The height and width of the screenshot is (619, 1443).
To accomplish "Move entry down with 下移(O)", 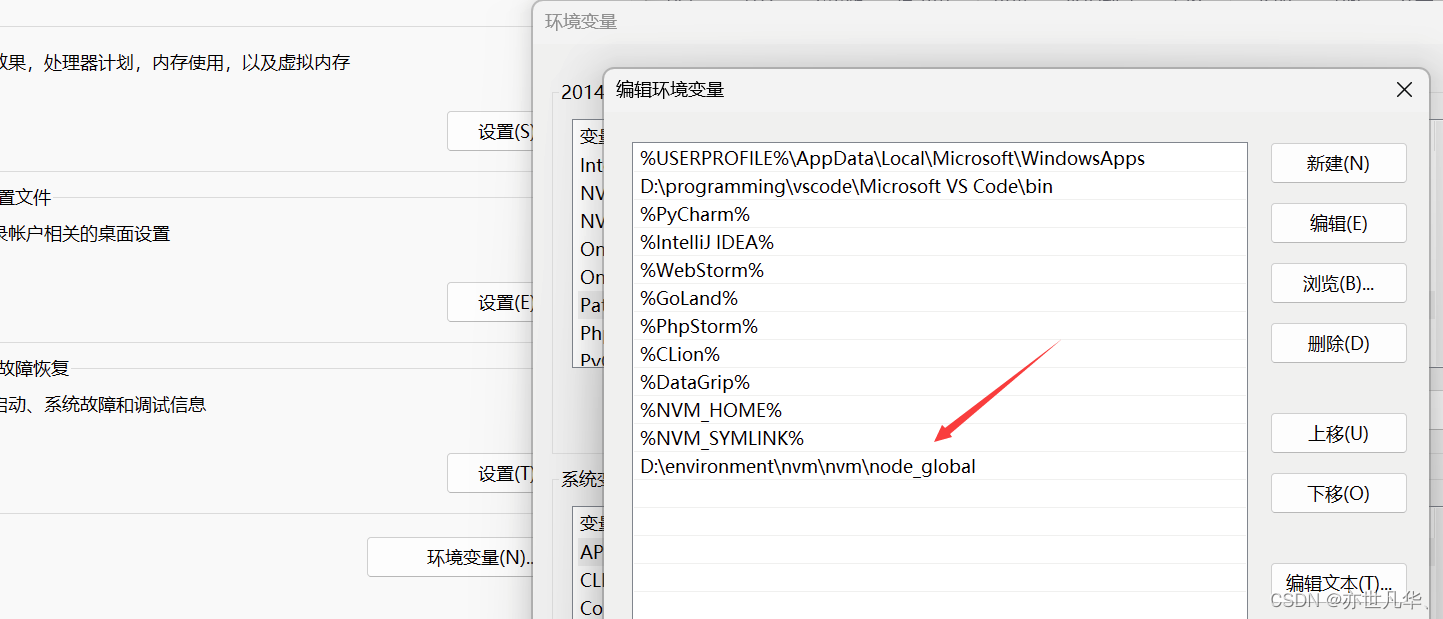I will pos(1338,494).
